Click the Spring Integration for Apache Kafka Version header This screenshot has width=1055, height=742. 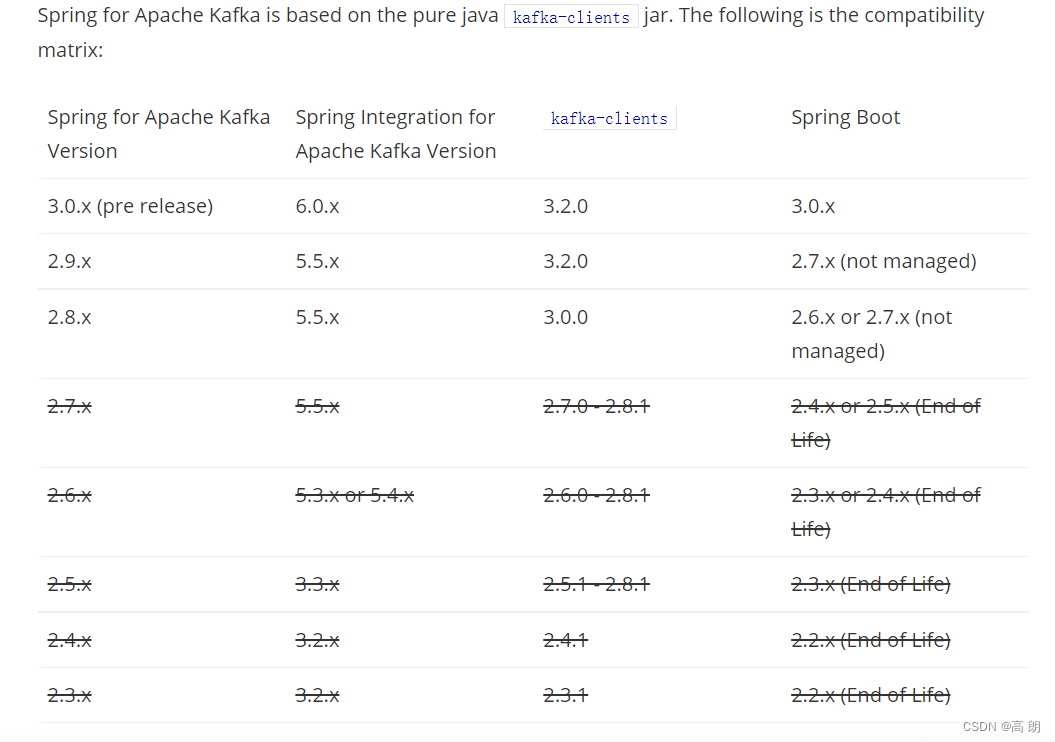pyautogui.click(x=396, y=134)
